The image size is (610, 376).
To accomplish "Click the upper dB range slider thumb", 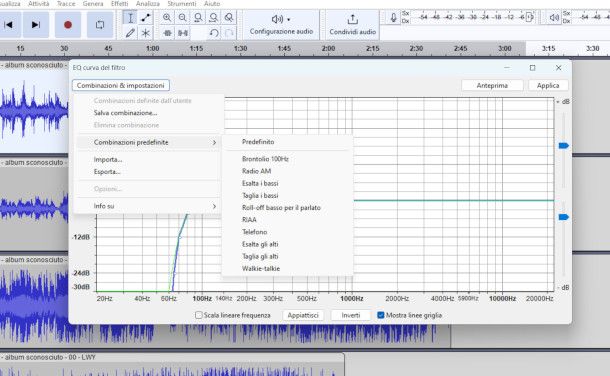I will click(564, 145).
